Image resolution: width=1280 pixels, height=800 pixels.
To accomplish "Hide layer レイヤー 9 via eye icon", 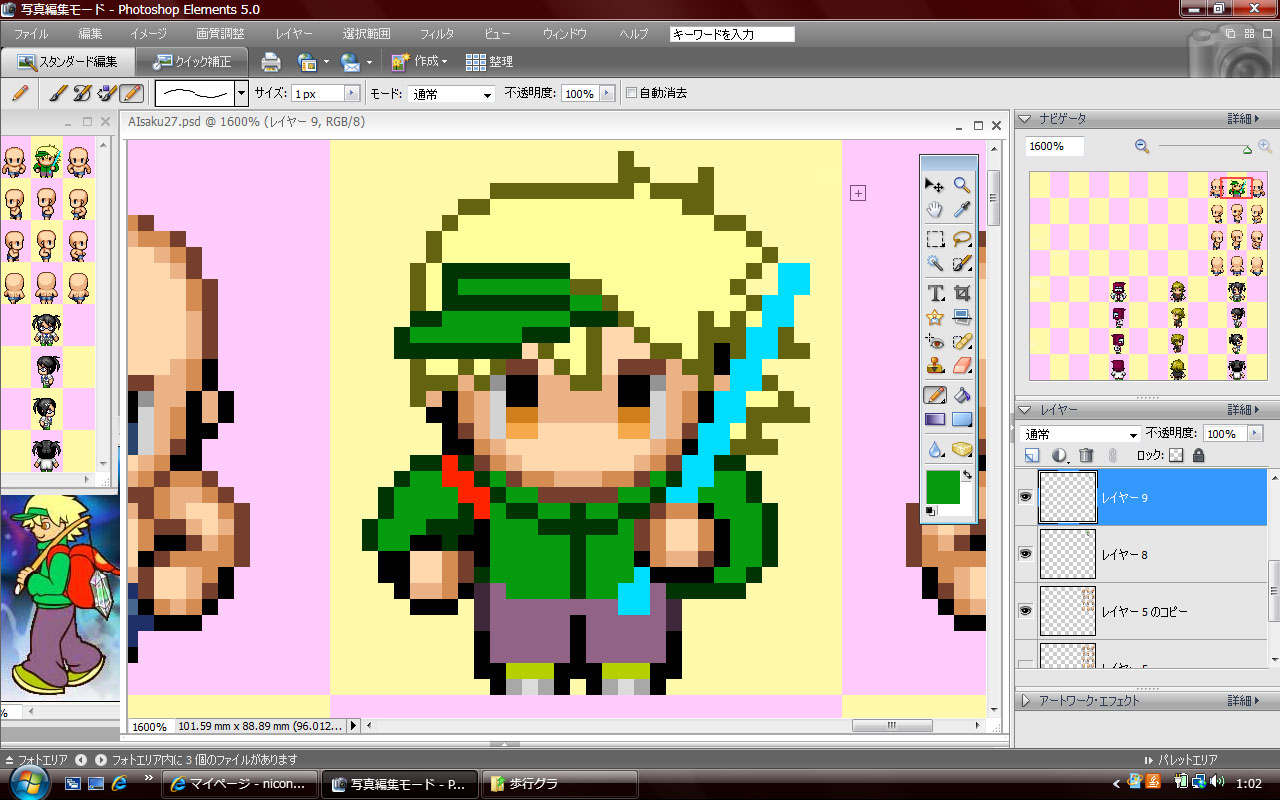I will [x=1025, y=496].
